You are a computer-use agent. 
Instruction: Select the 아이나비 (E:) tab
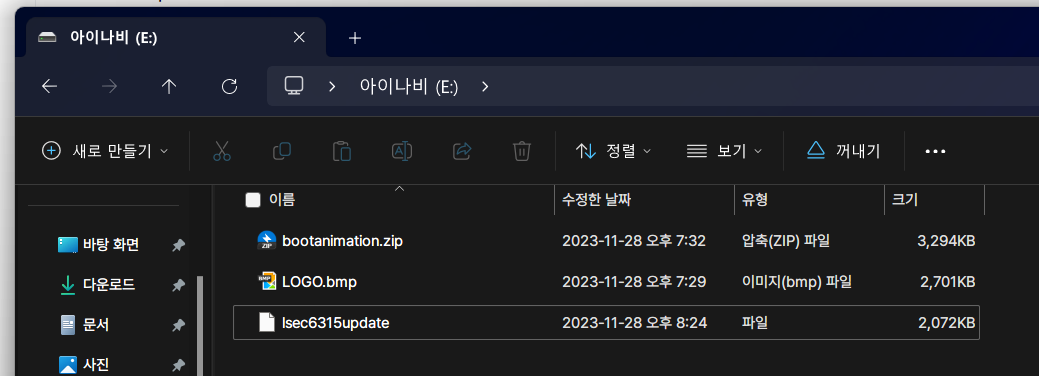tap(176, 38)
